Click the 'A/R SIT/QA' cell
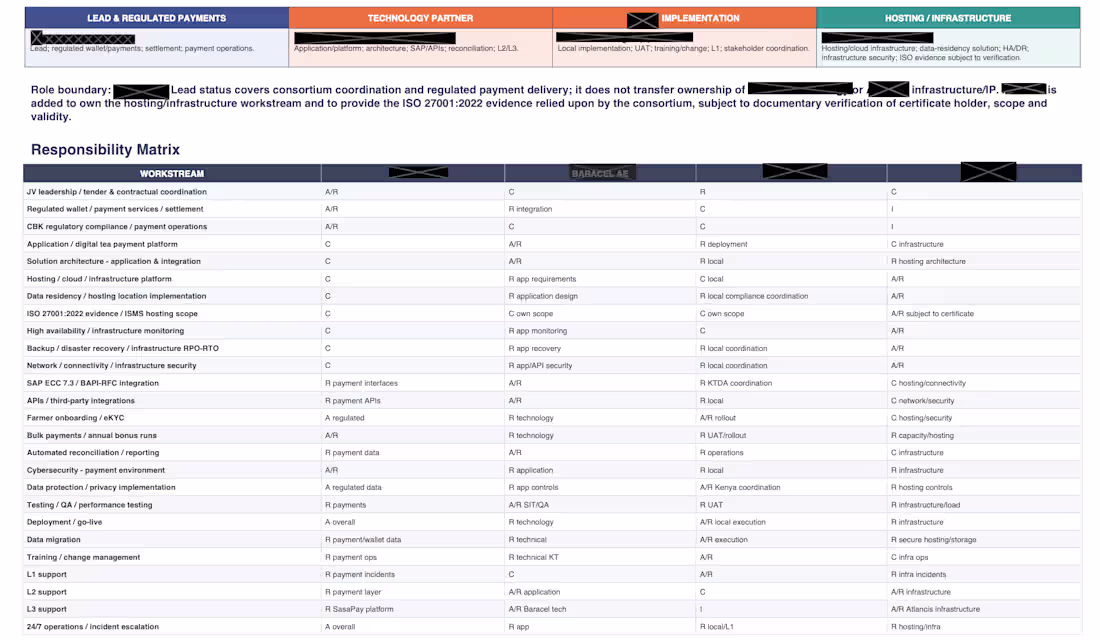 pyautogui.click(x=529, y=505)
